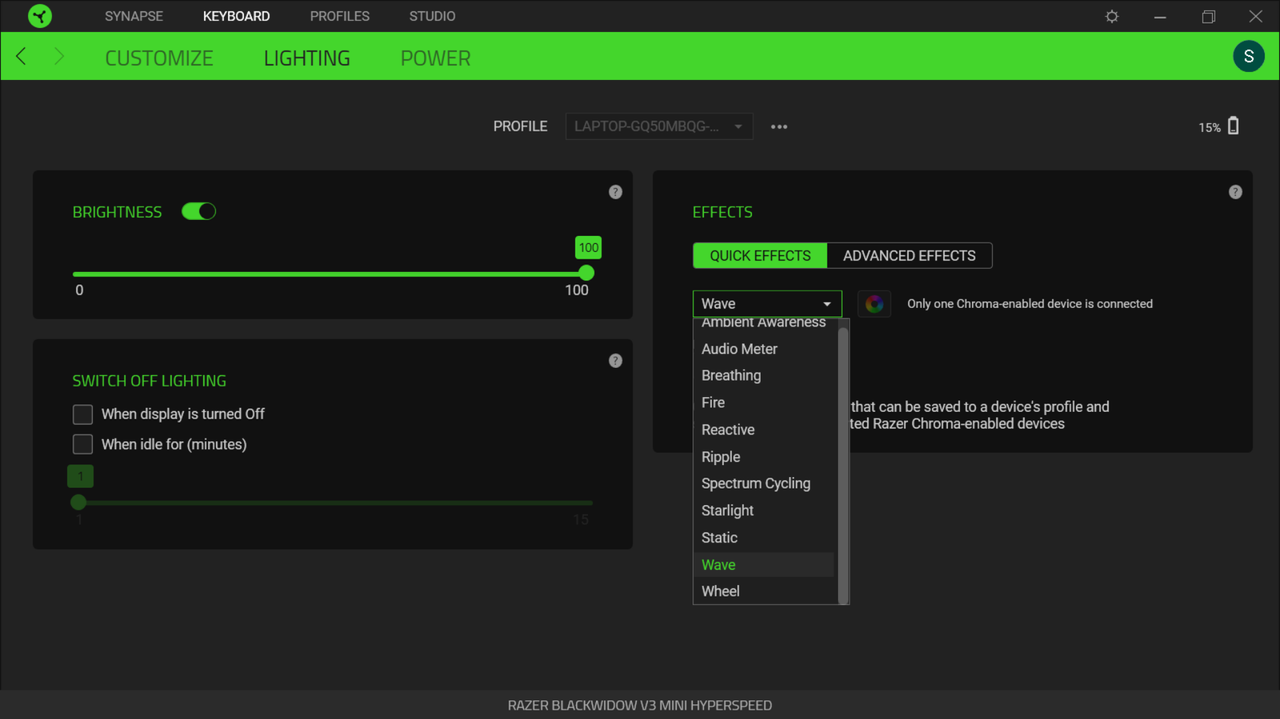The width and height of the screenshot is (1280, 719).
Task: Choose the highlighted Wave effect
Action: point(765,565)
